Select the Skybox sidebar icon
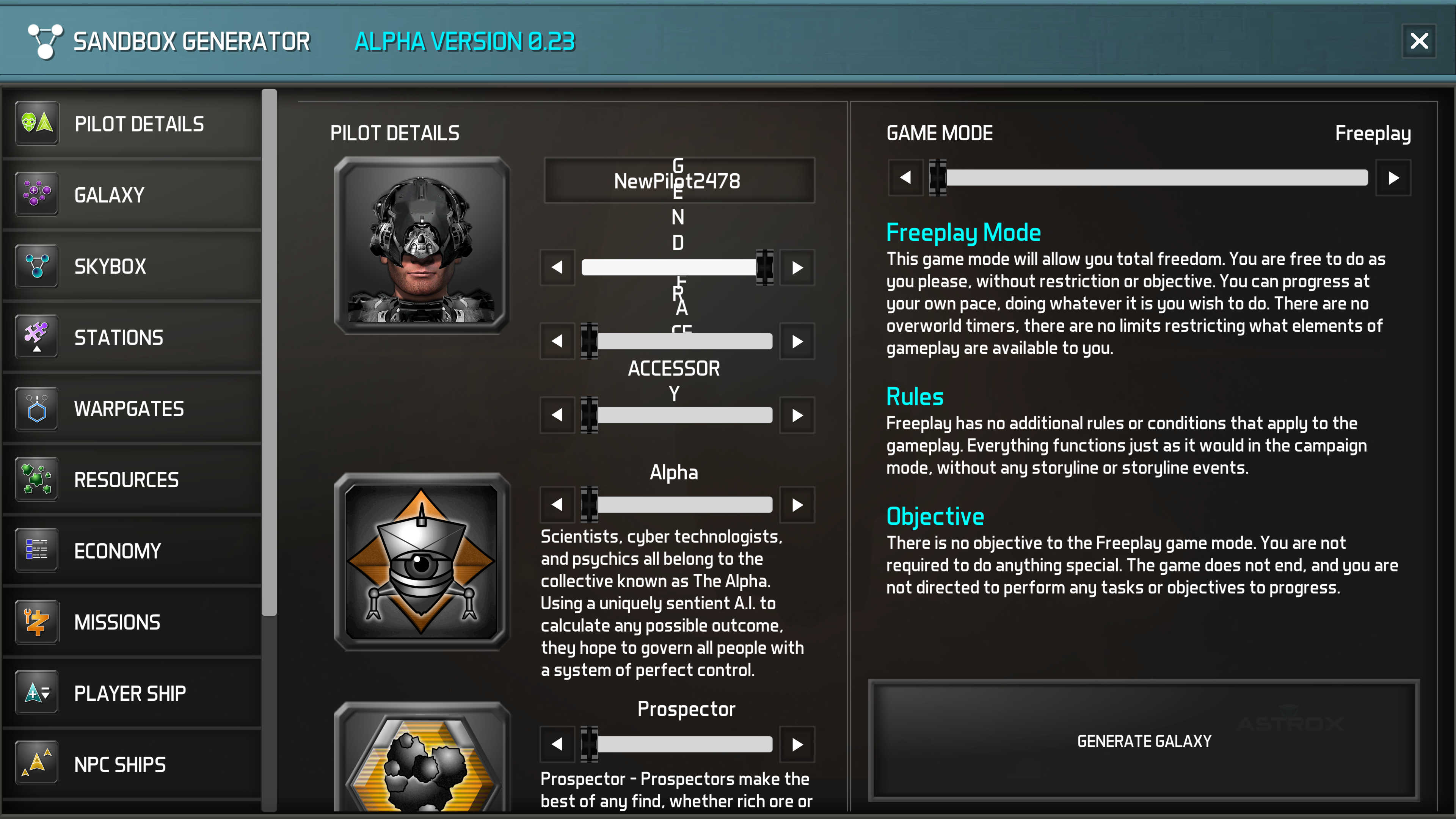 [37, 266]
